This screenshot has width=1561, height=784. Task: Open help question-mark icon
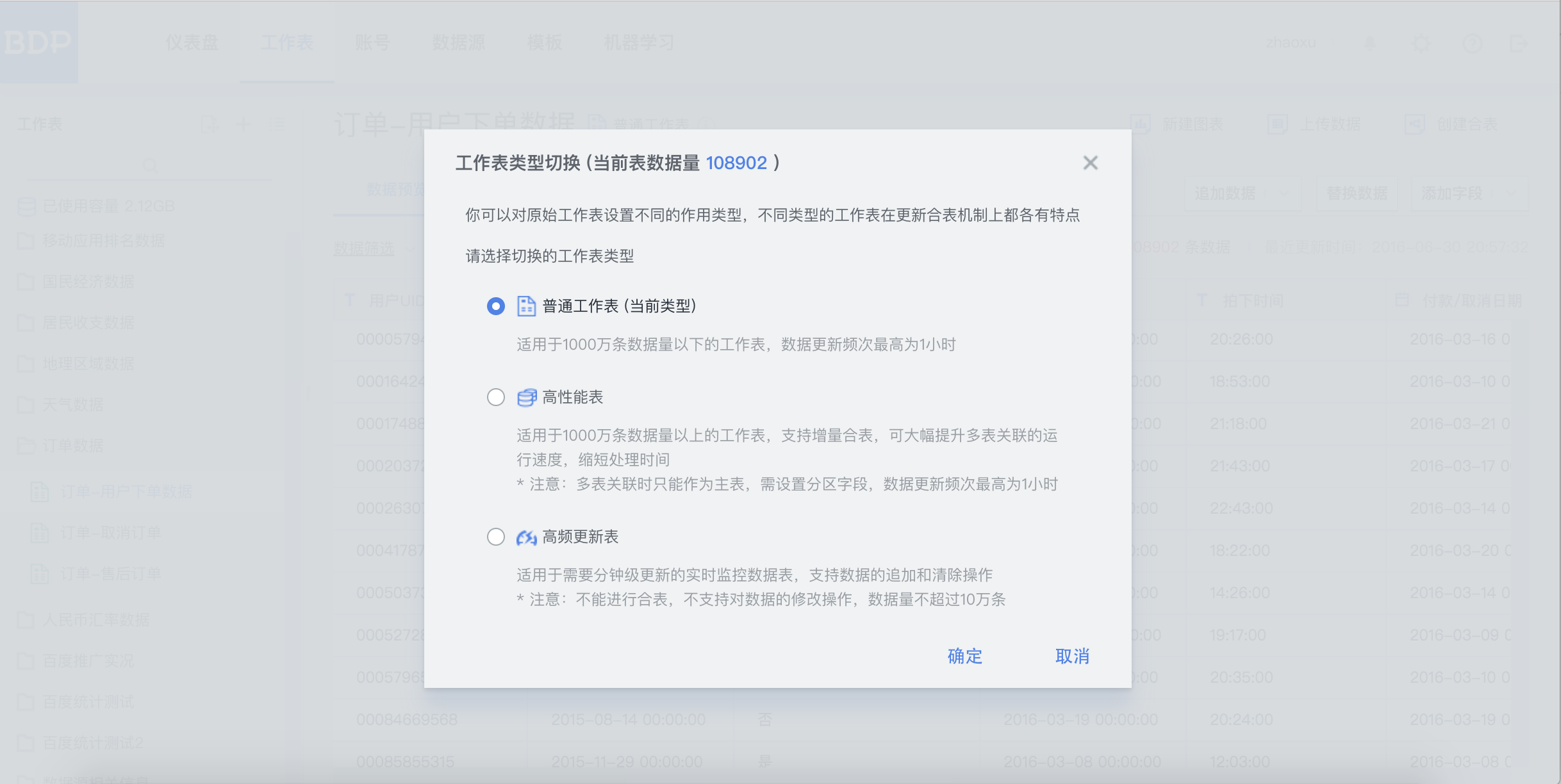1472,44
